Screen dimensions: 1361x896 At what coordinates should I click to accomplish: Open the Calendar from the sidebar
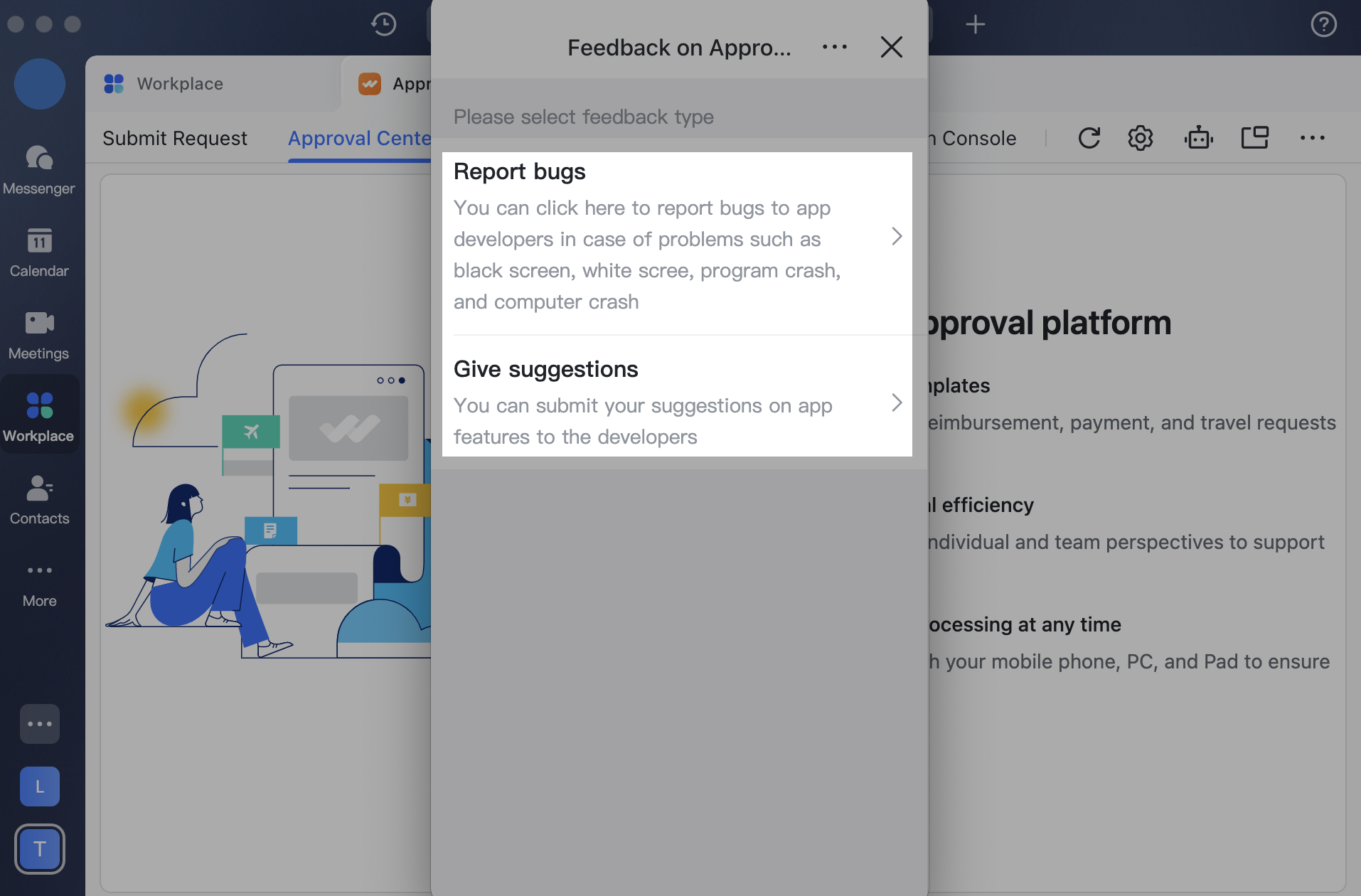(x=39, y=254)
